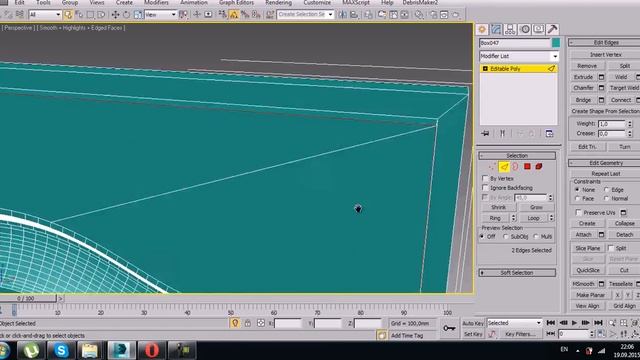Click the key icon for Set Keys
The width and height of the screenshot is (640, 360).
[x=449, y=328]
